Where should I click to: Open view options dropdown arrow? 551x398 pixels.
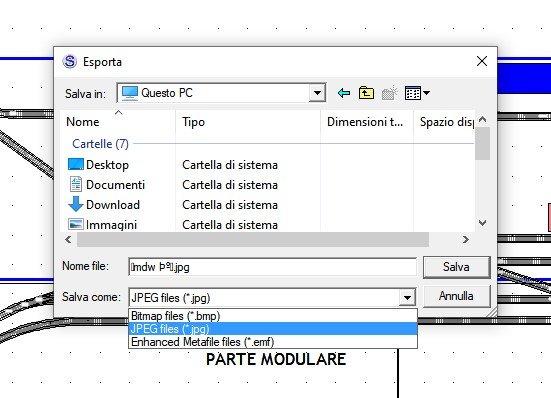427,93
